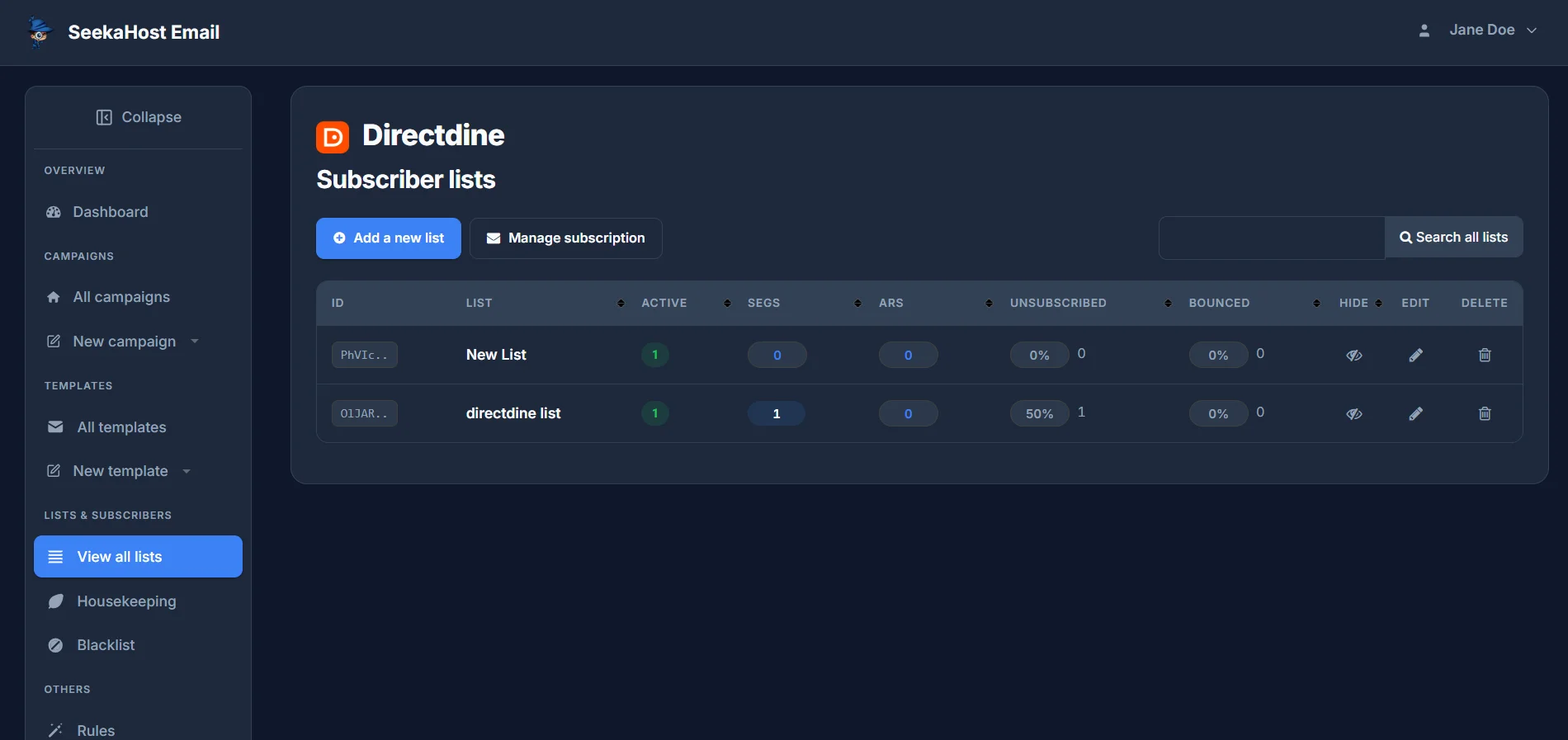Sort table by the ACTIVE column arrows

pos(727,304)
